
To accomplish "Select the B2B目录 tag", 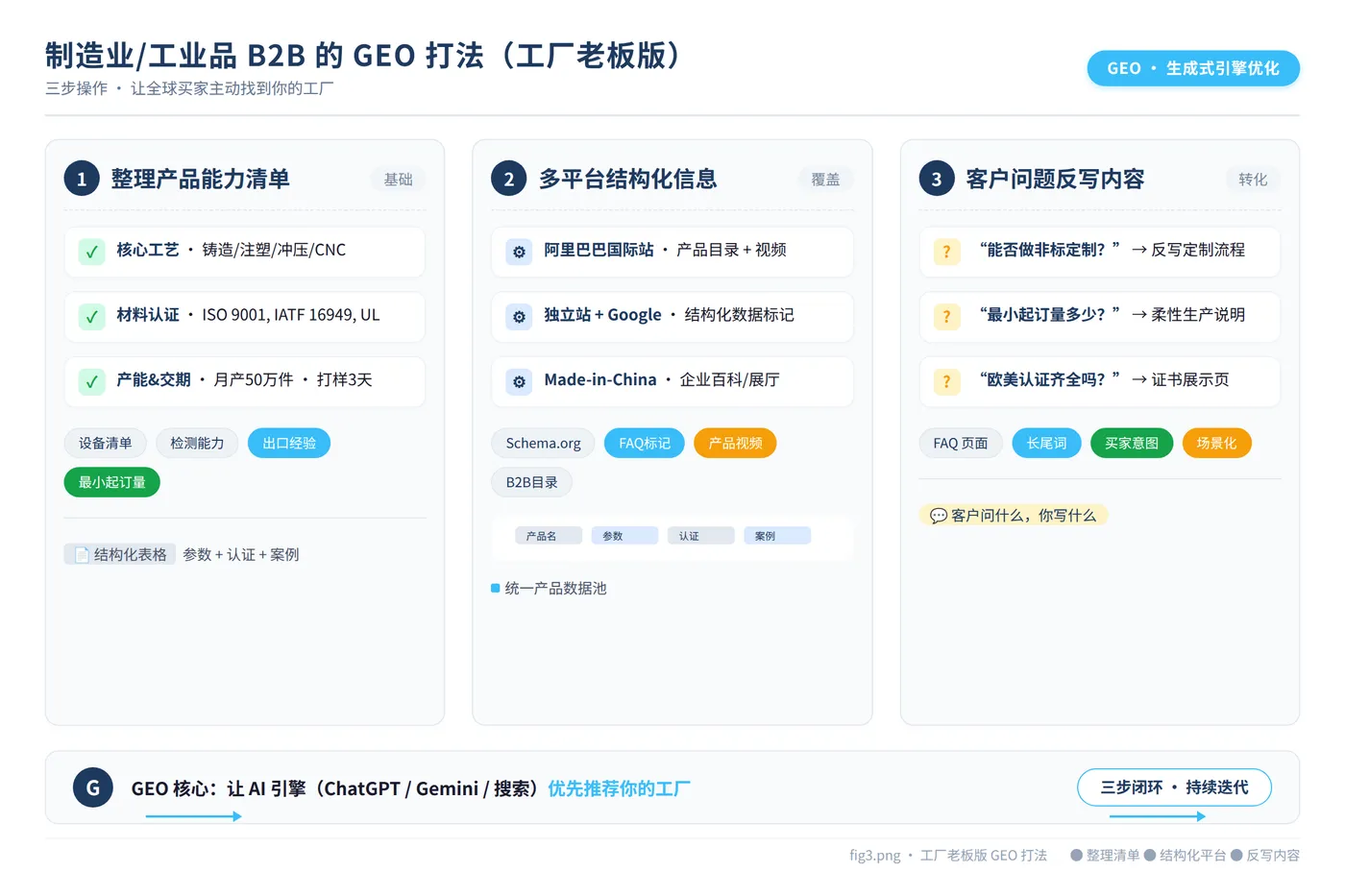I will pyautogui.click(x=532, y=482).
